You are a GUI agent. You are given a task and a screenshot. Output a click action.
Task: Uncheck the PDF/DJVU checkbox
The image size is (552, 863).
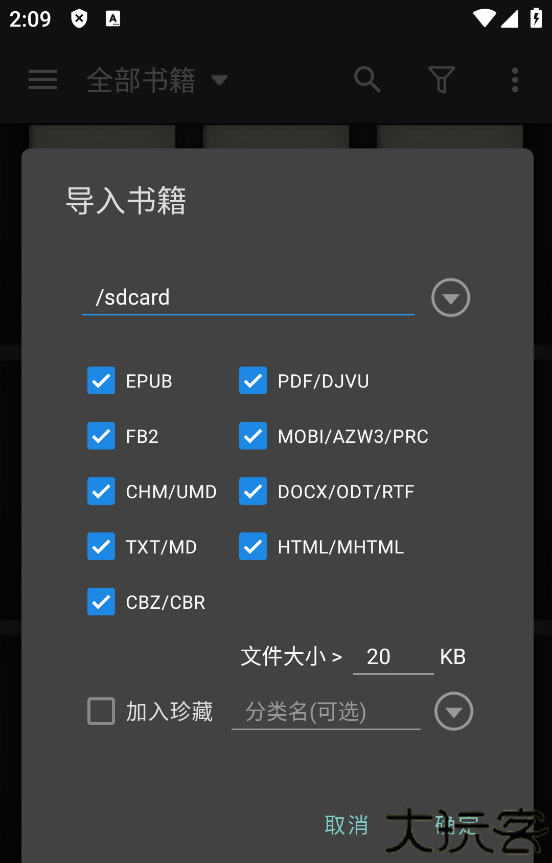click(x=253, y=381)
